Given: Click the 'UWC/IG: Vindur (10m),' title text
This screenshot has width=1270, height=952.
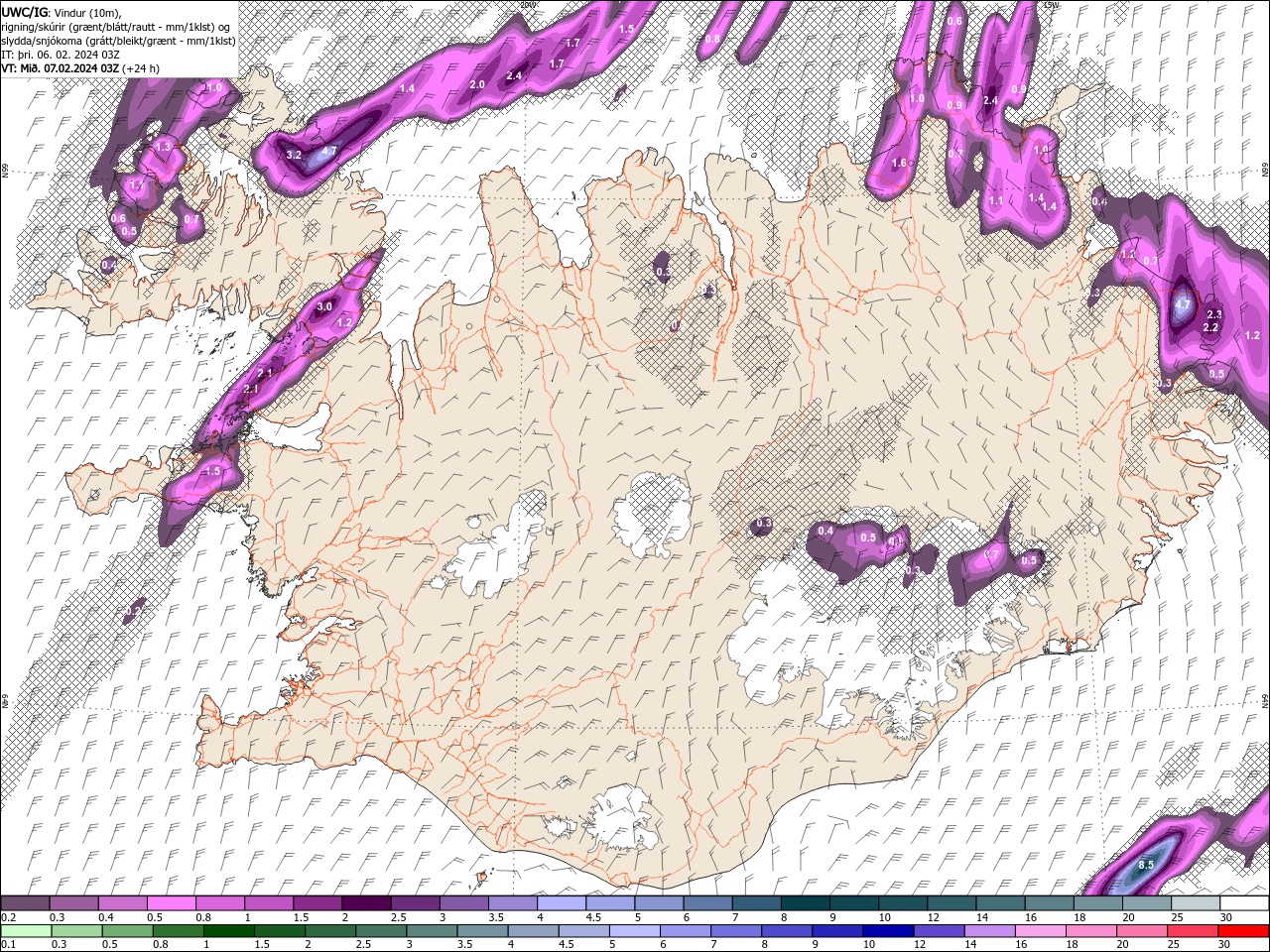Looking at the screenshot, I should tap(61, 12).
